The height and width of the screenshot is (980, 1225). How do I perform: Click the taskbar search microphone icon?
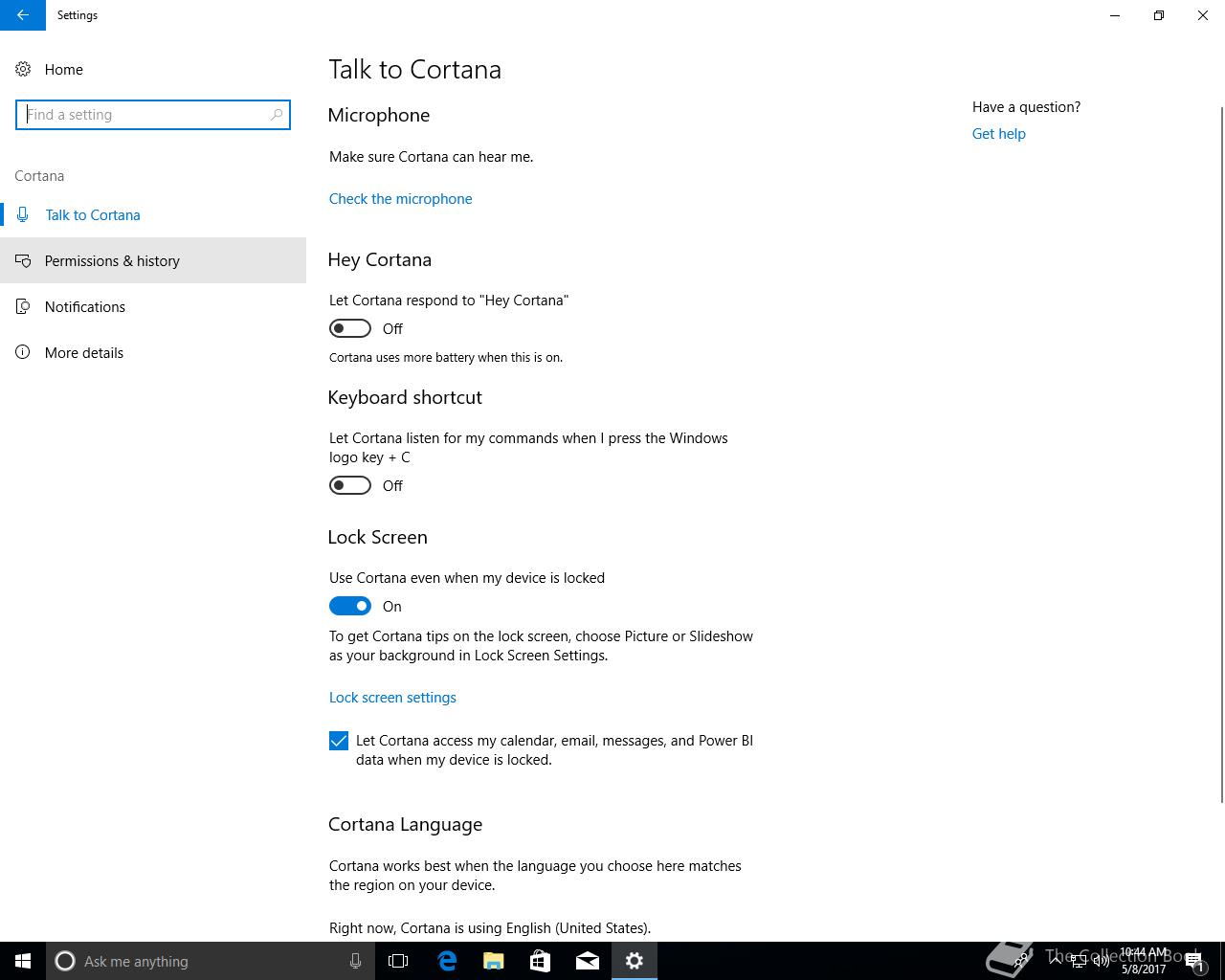click(x=355, y=961)
